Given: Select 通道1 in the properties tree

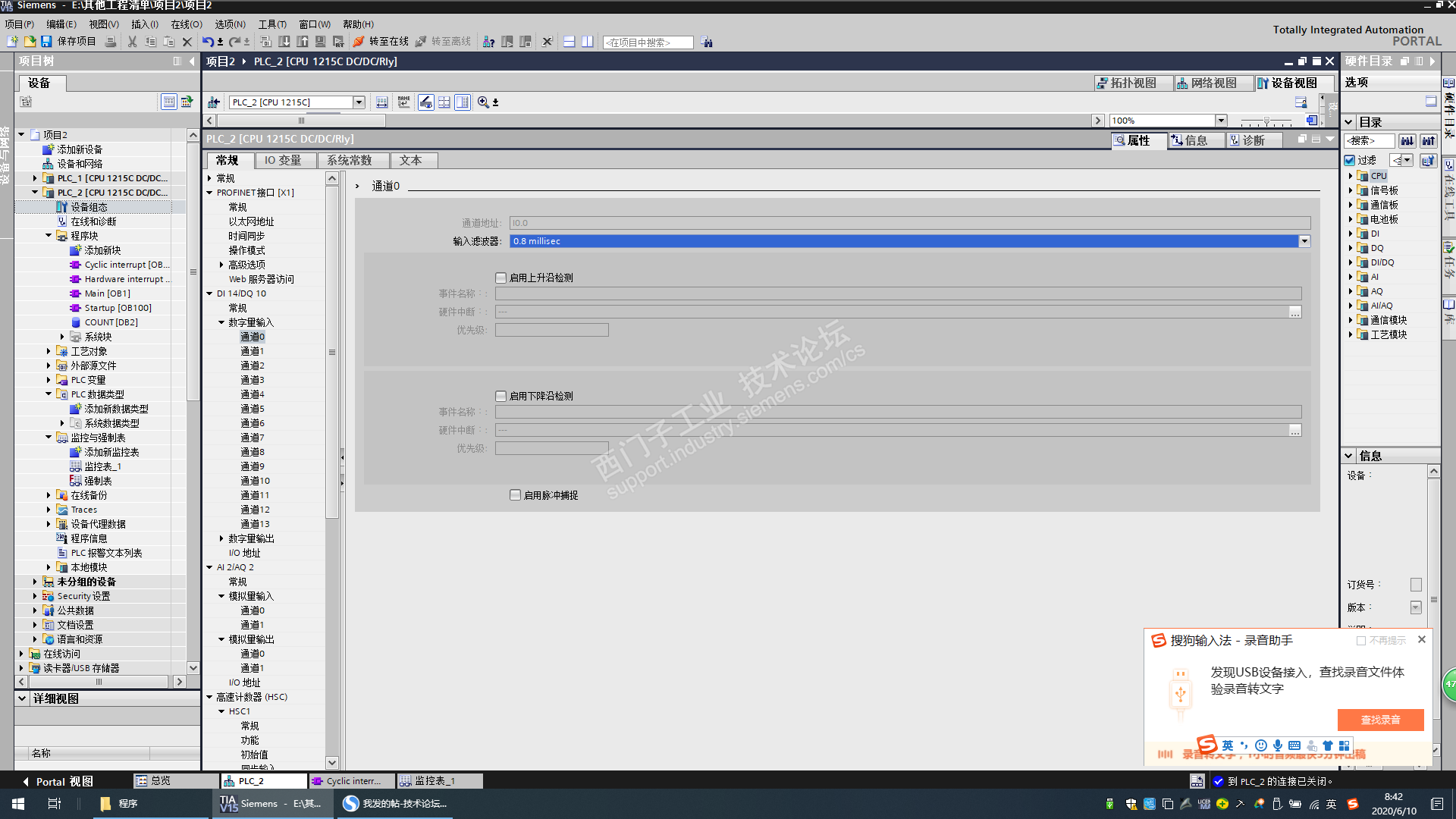Looking at the screenshot, I should coord(252,351).
